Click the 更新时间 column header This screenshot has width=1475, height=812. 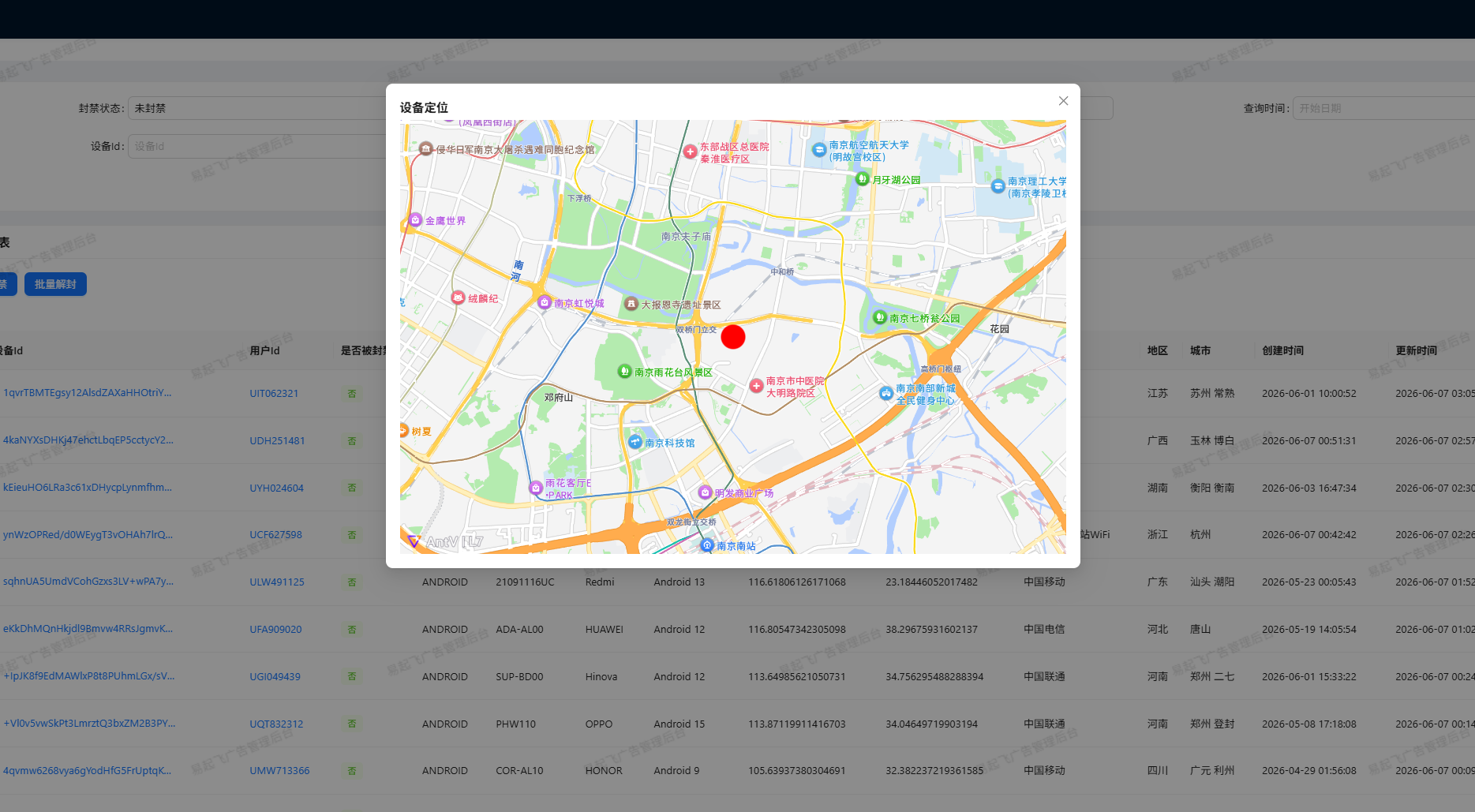1416,350
